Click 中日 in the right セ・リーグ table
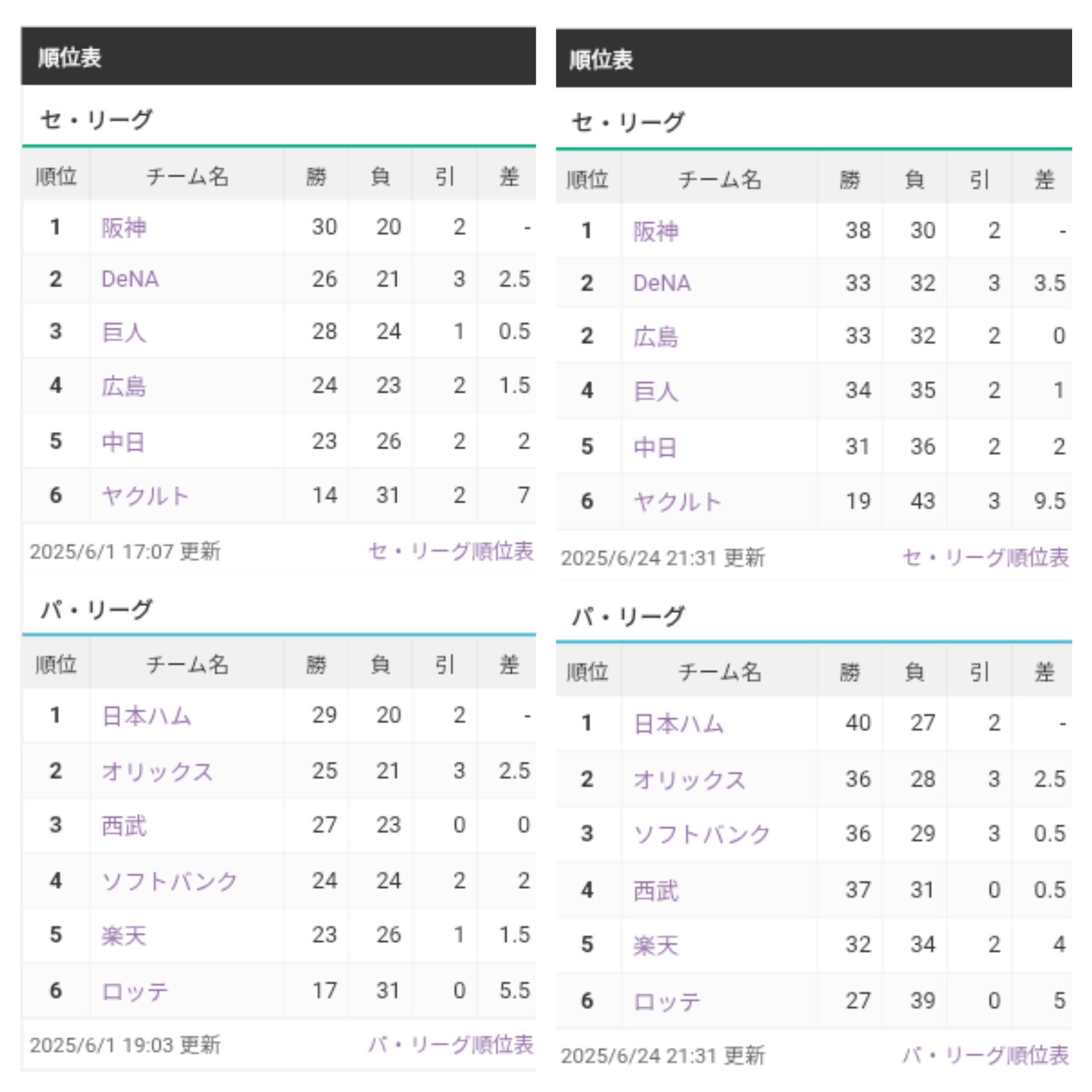Viewport: 1092px width, 1092px height. (x=656, y=447)
